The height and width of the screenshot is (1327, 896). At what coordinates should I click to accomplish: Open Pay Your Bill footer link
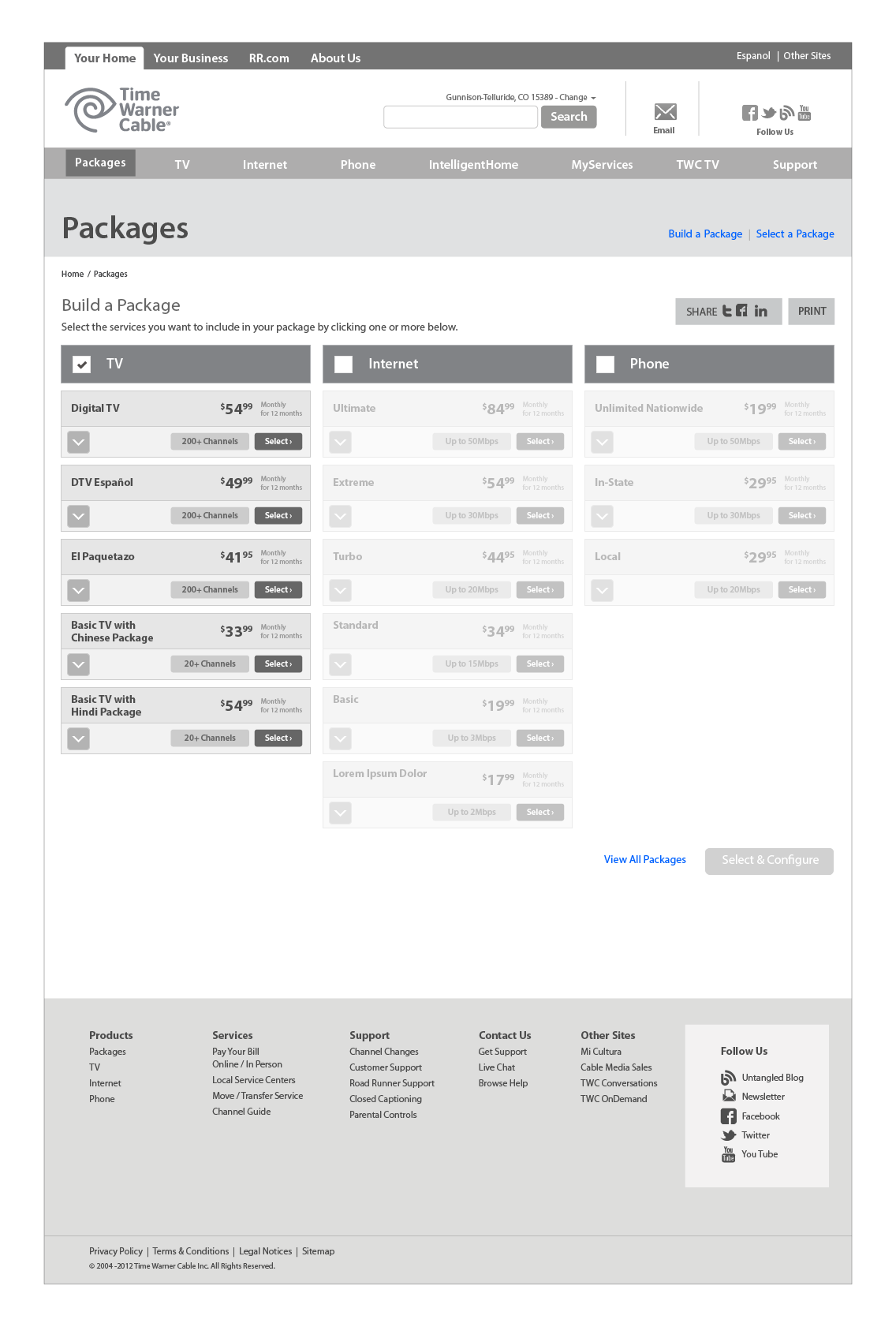click(x=235, y=1052)
